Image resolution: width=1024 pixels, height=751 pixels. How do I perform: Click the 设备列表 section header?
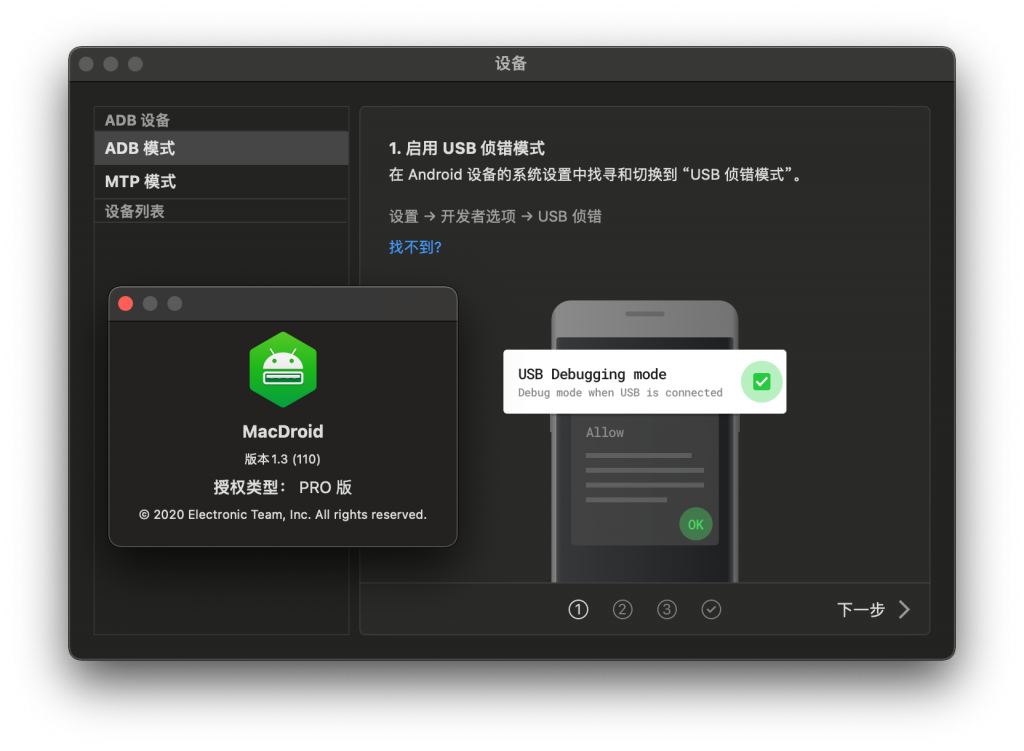point(135,211)
